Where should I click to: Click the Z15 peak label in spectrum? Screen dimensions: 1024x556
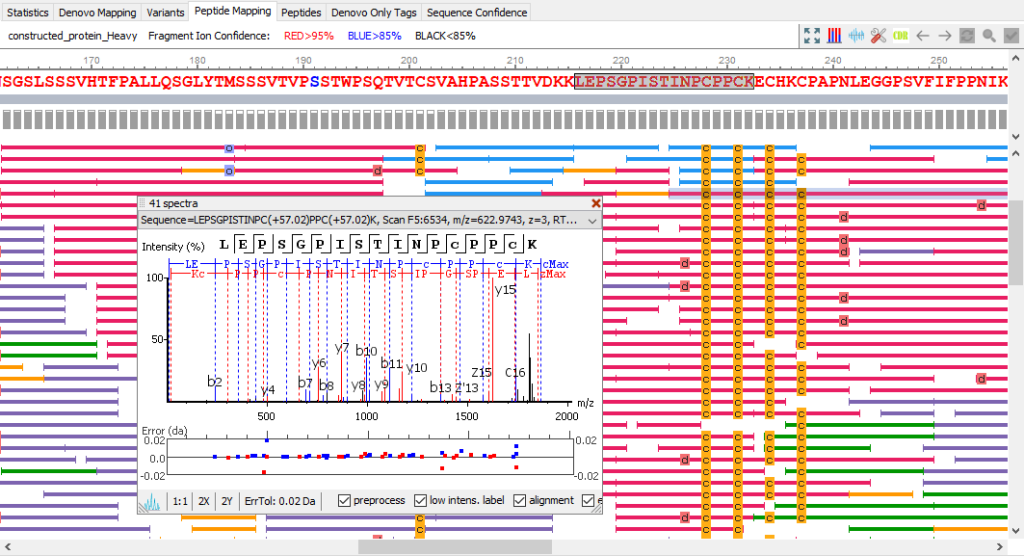[481, 372]
